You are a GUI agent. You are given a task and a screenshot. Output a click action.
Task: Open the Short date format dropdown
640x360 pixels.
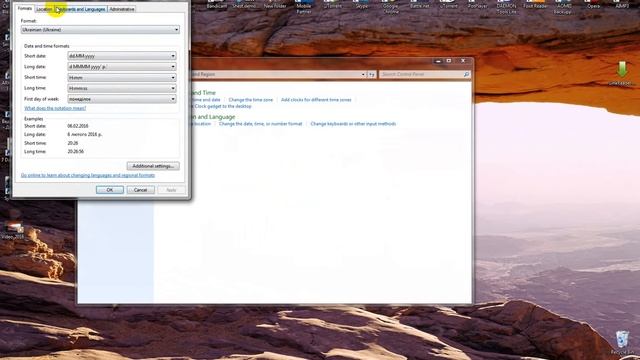(x=122, y=56)
